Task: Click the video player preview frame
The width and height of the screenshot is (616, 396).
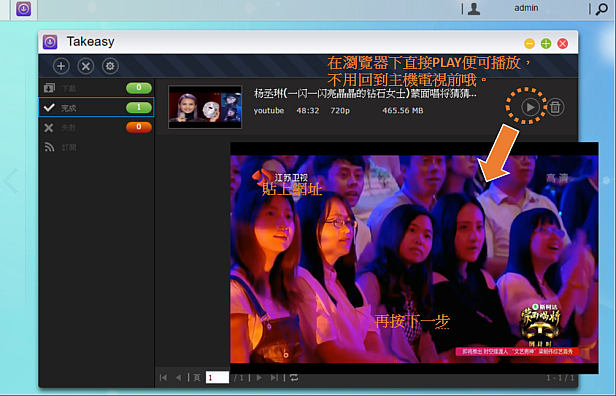Action: click(414, 258)
